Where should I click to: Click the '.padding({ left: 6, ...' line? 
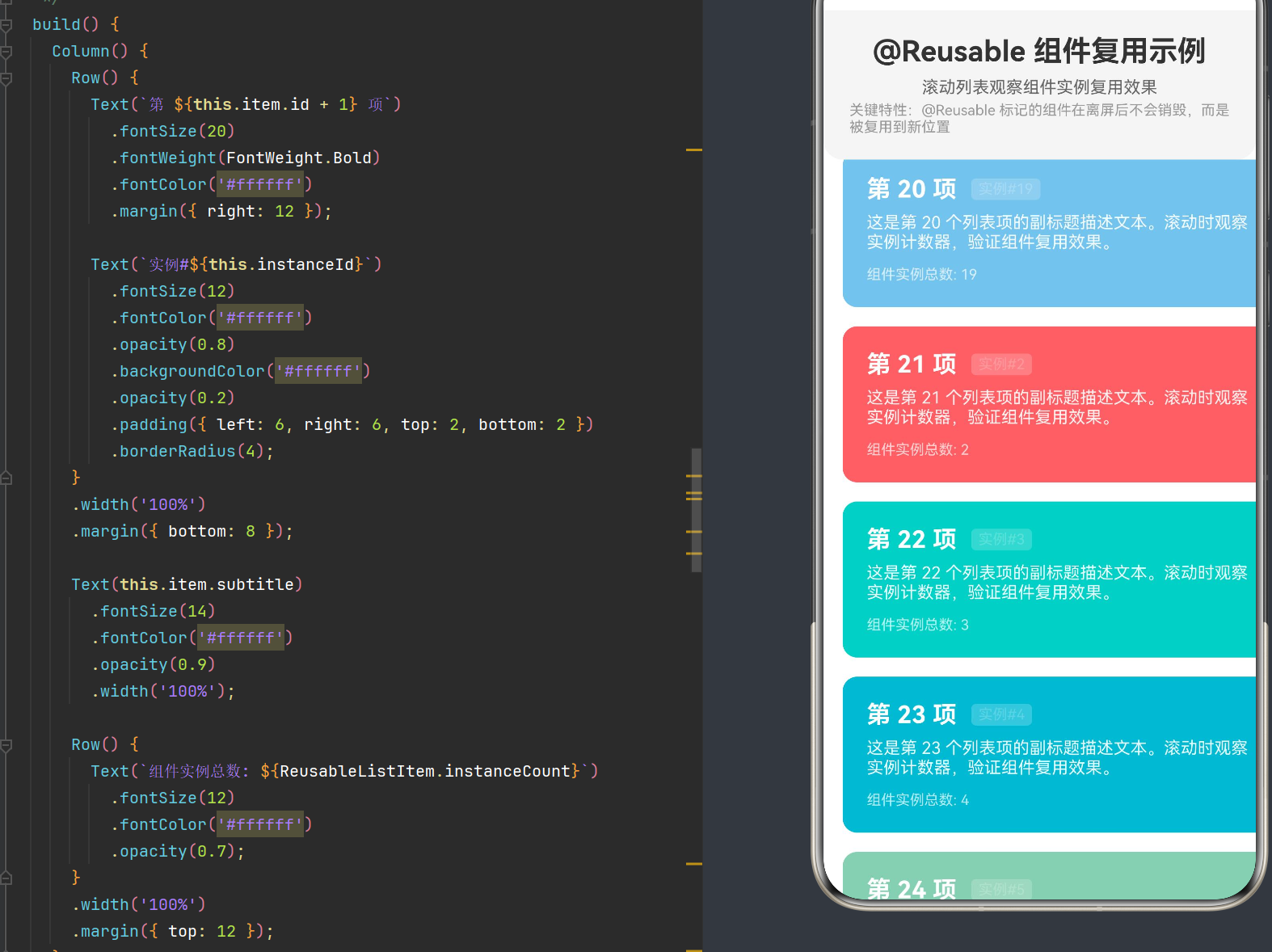coord(352,425)
